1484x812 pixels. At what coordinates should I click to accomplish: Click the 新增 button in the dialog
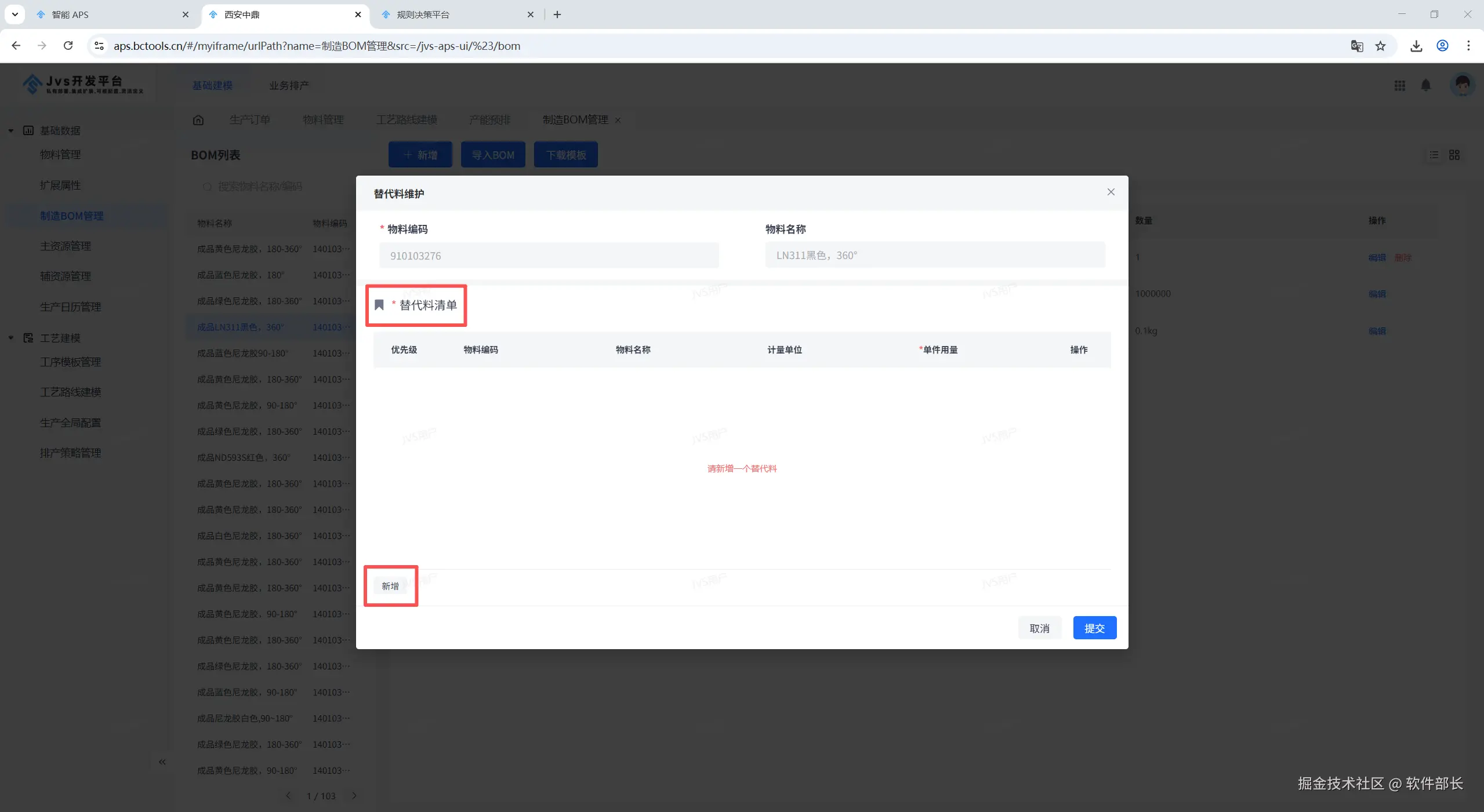click(x=390, y=586)
